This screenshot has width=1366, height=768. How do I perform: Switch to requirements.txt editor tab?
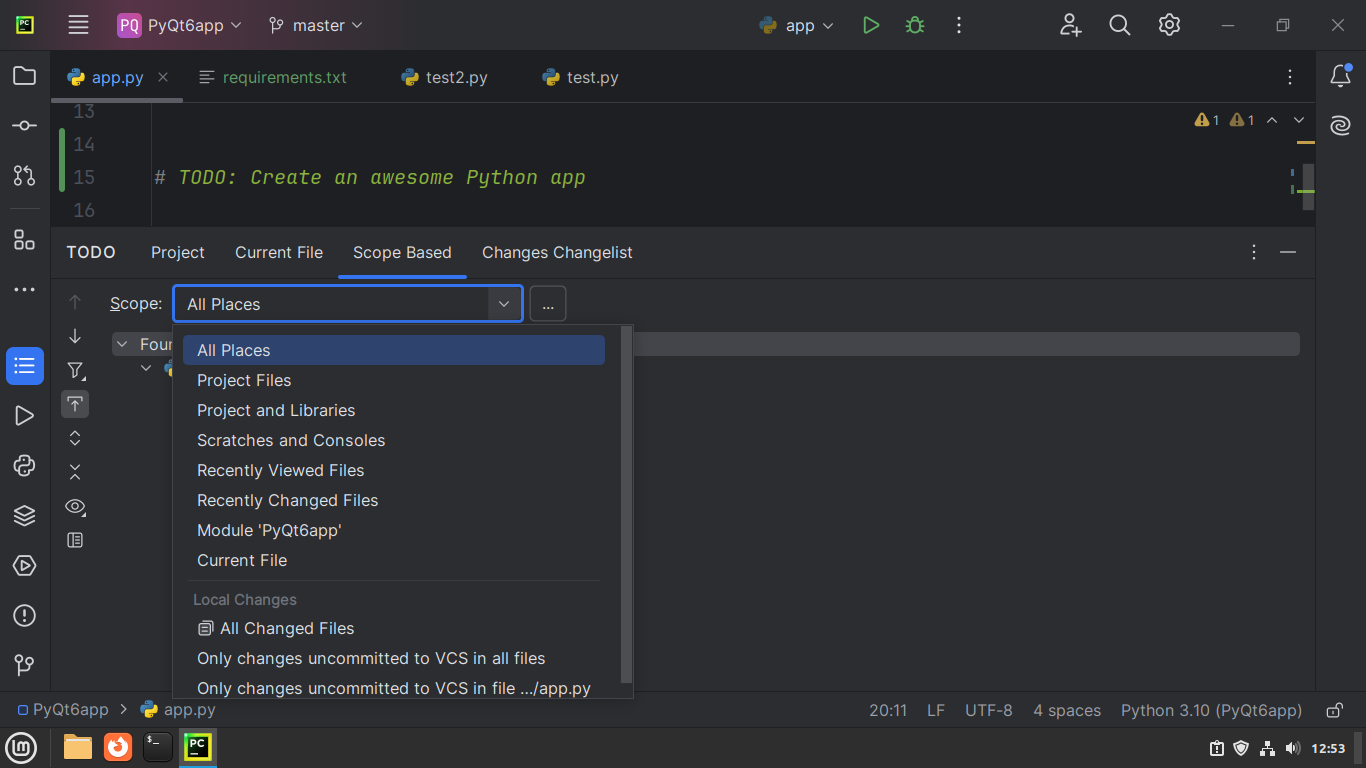pyautogui.click(x=273, y=77)
